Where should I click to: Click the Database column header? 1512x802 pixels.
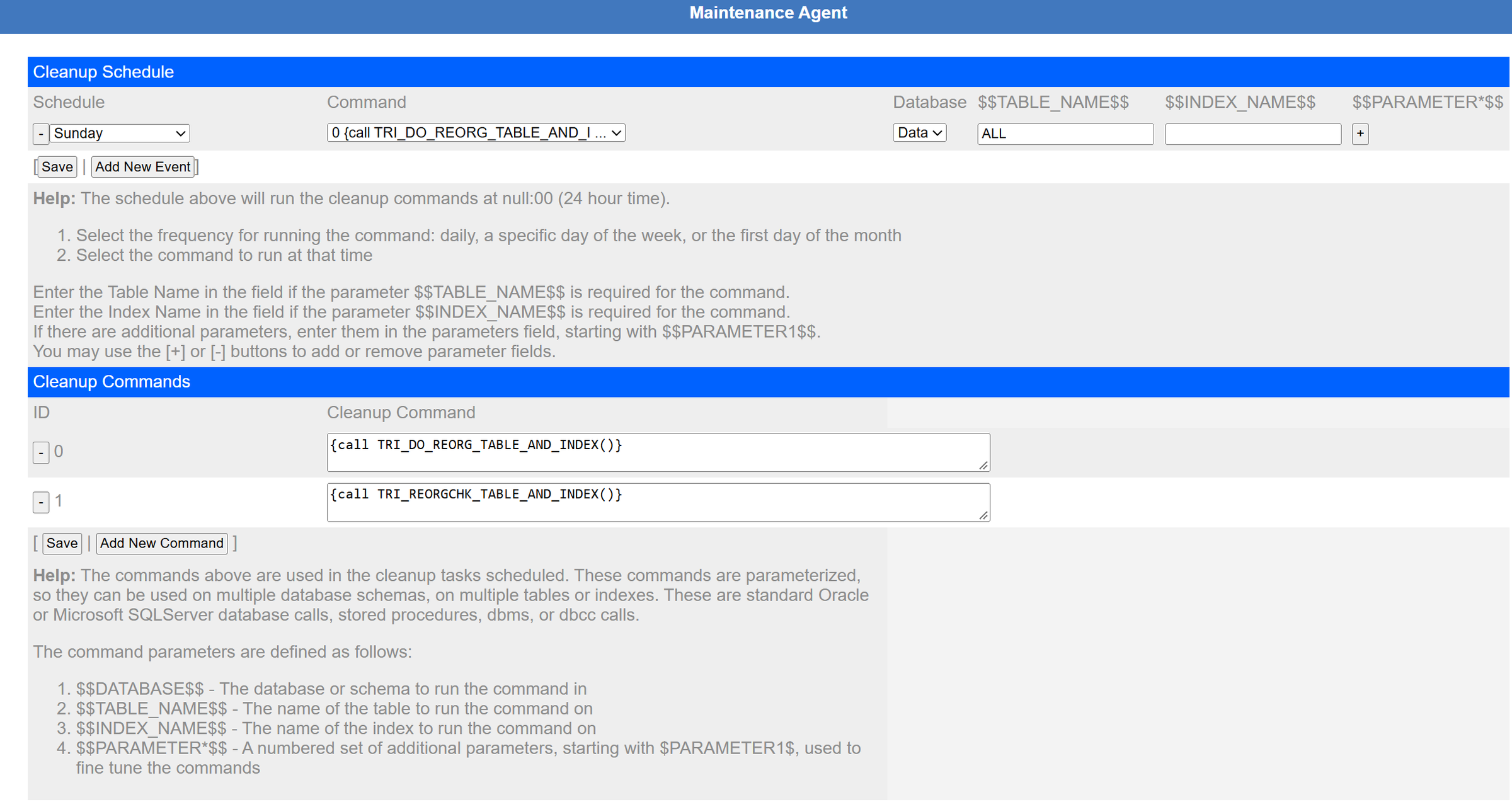[x=929, y=102]
